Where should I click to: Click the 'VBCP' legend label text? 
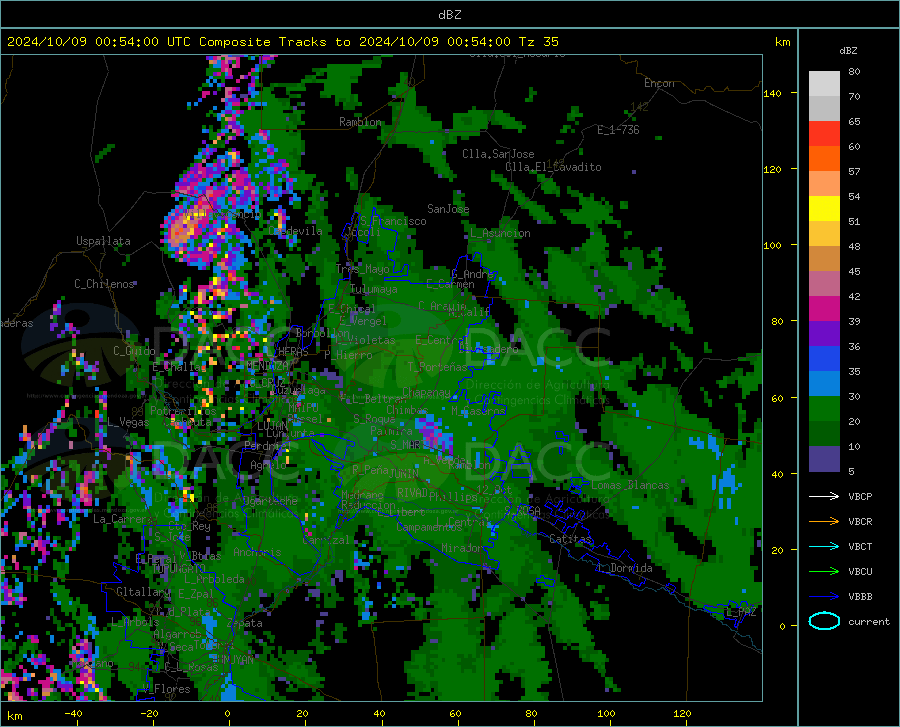(860, 496)
